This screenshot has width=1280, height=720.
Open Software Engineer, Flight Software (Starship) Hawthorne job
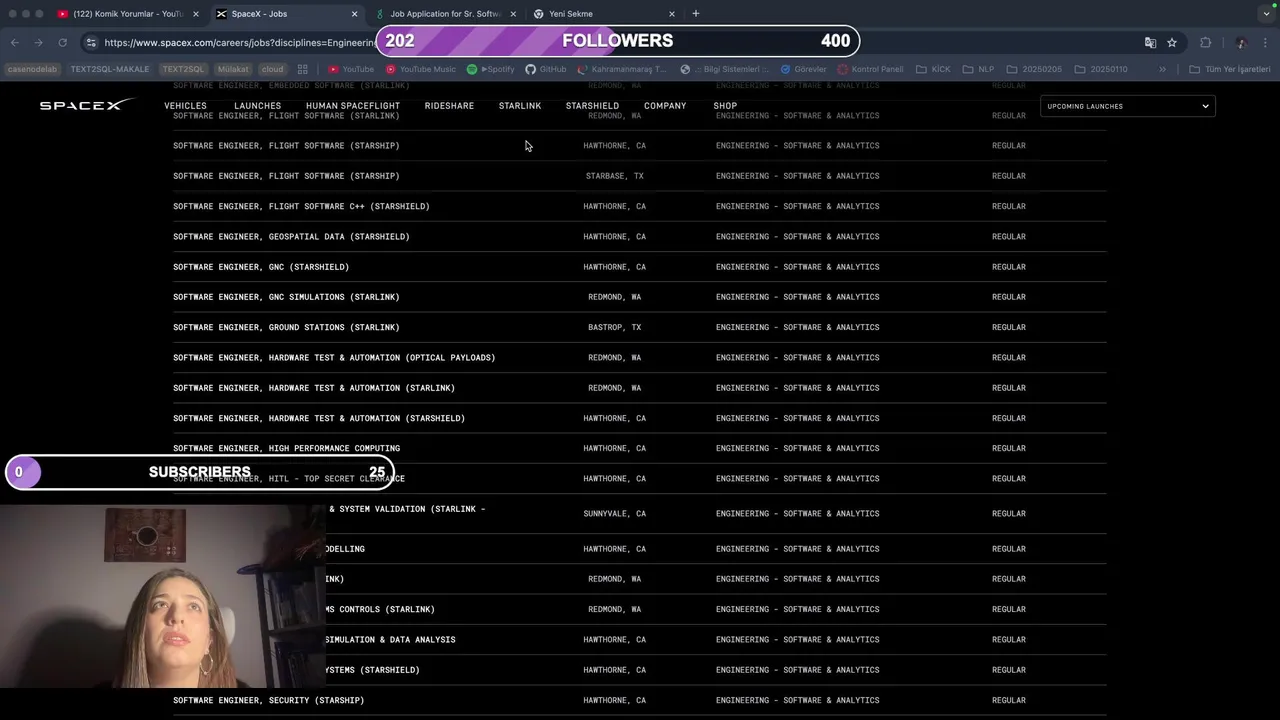(286, 146)
